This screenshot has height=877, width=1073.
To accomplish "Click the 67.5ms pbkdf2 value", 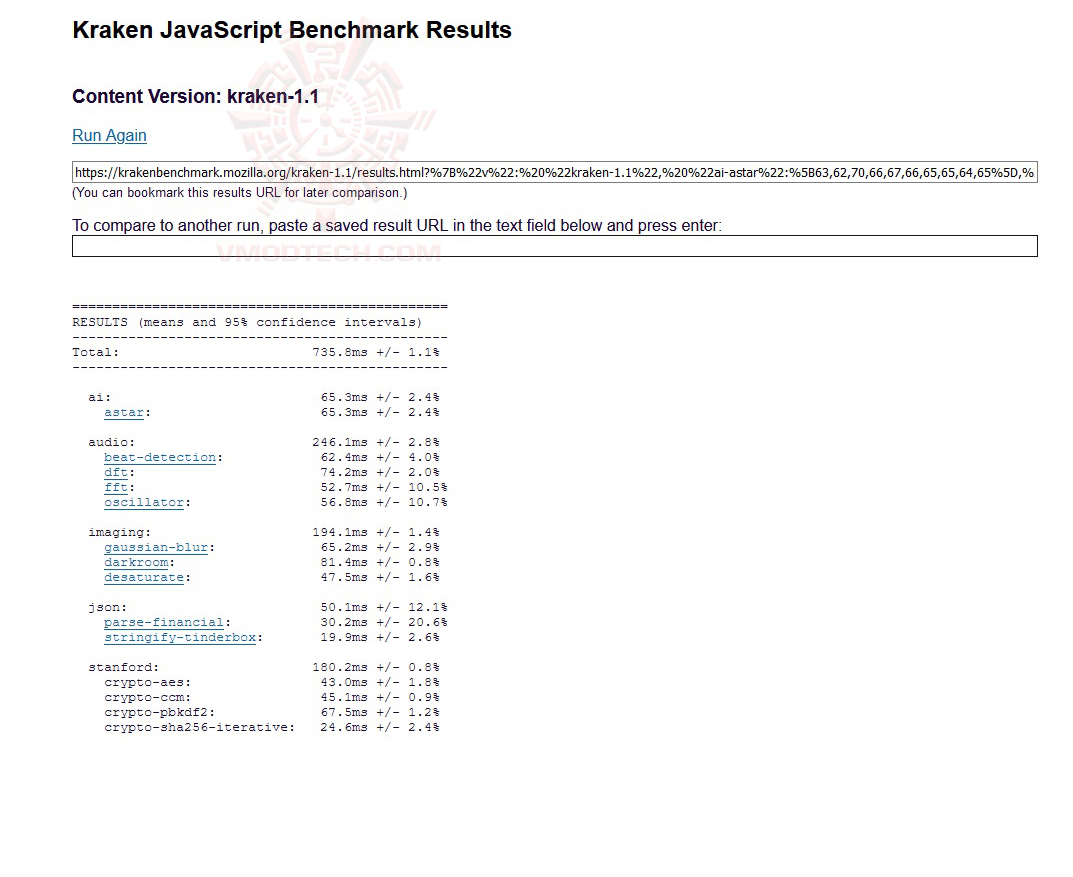I will point(344,713).
